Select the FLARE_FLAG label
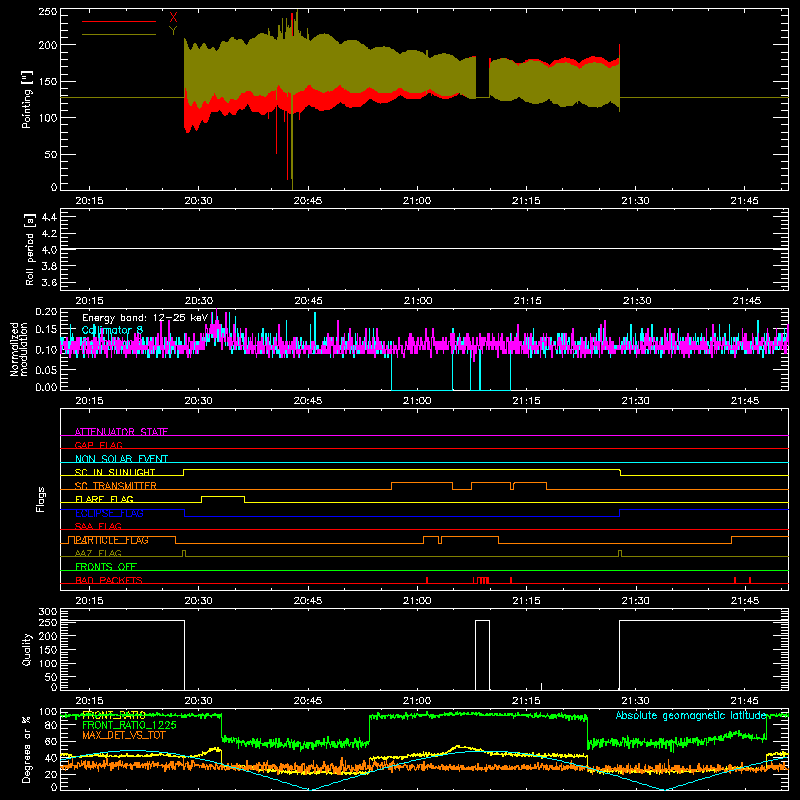The height and width of the screenshot is (800, 800). click(104, 499)
